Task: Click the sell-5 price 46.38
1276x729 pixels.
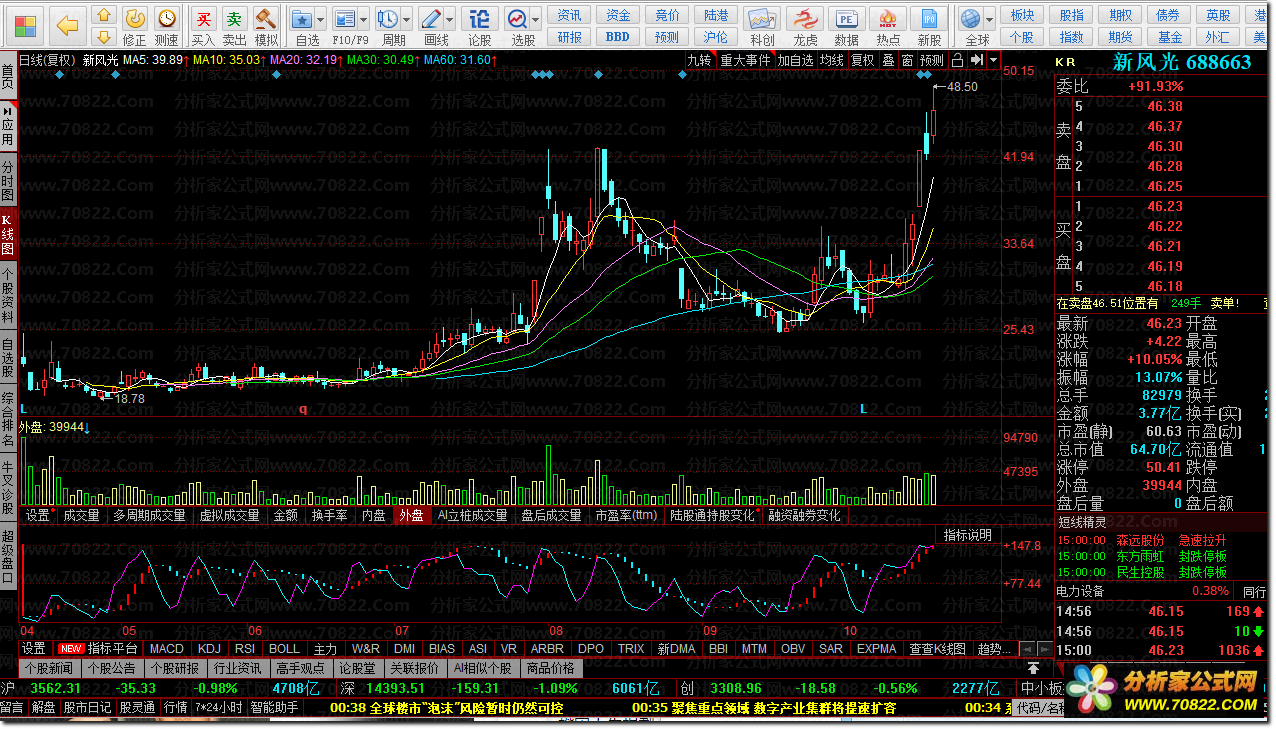Action: [x=1164, y=106]
